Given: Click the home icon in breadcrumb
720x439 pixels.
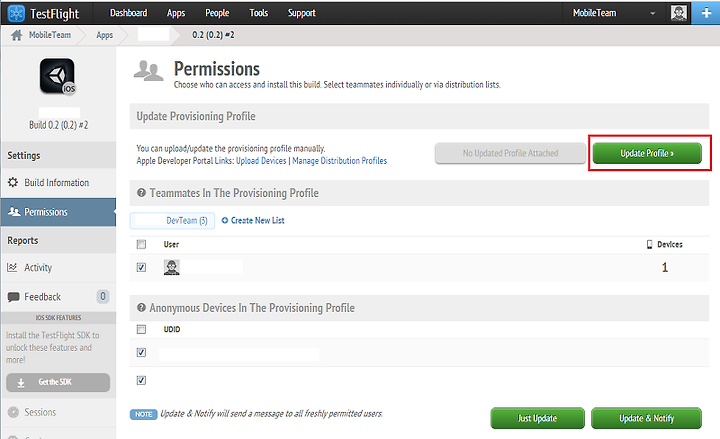Looking at the screenshot, I should pos(17,35).
